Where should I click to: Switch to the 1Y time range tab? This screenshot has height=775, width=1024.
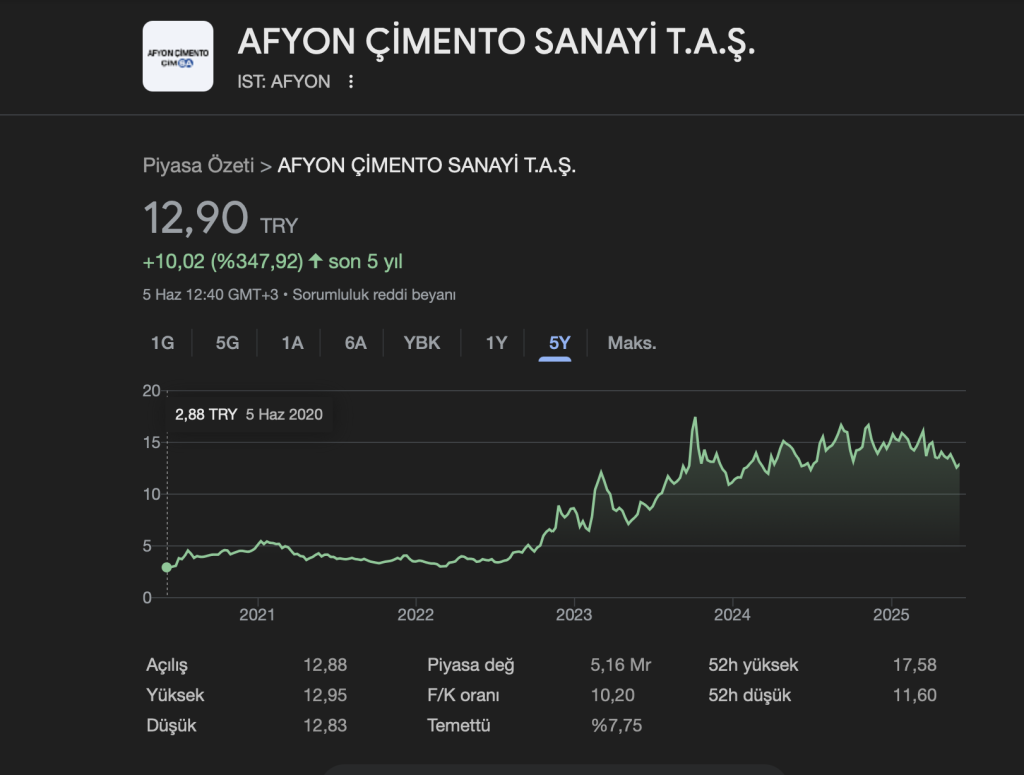(x=497, y=343)
